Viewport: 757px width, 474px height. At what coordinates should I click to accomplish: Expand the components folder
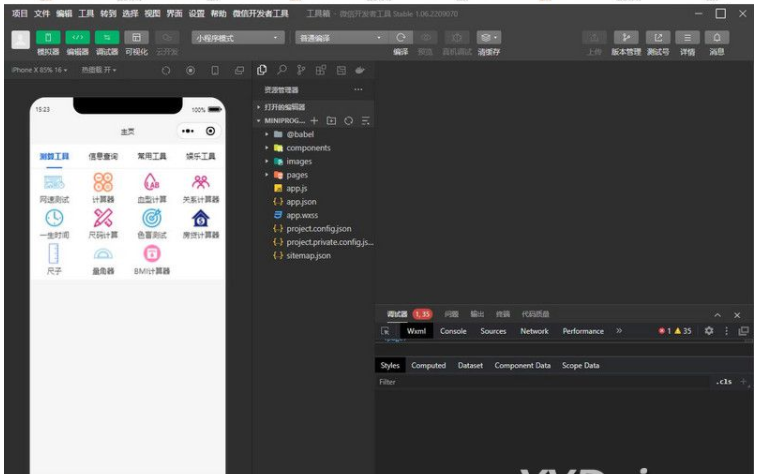(x=307, y=148)
